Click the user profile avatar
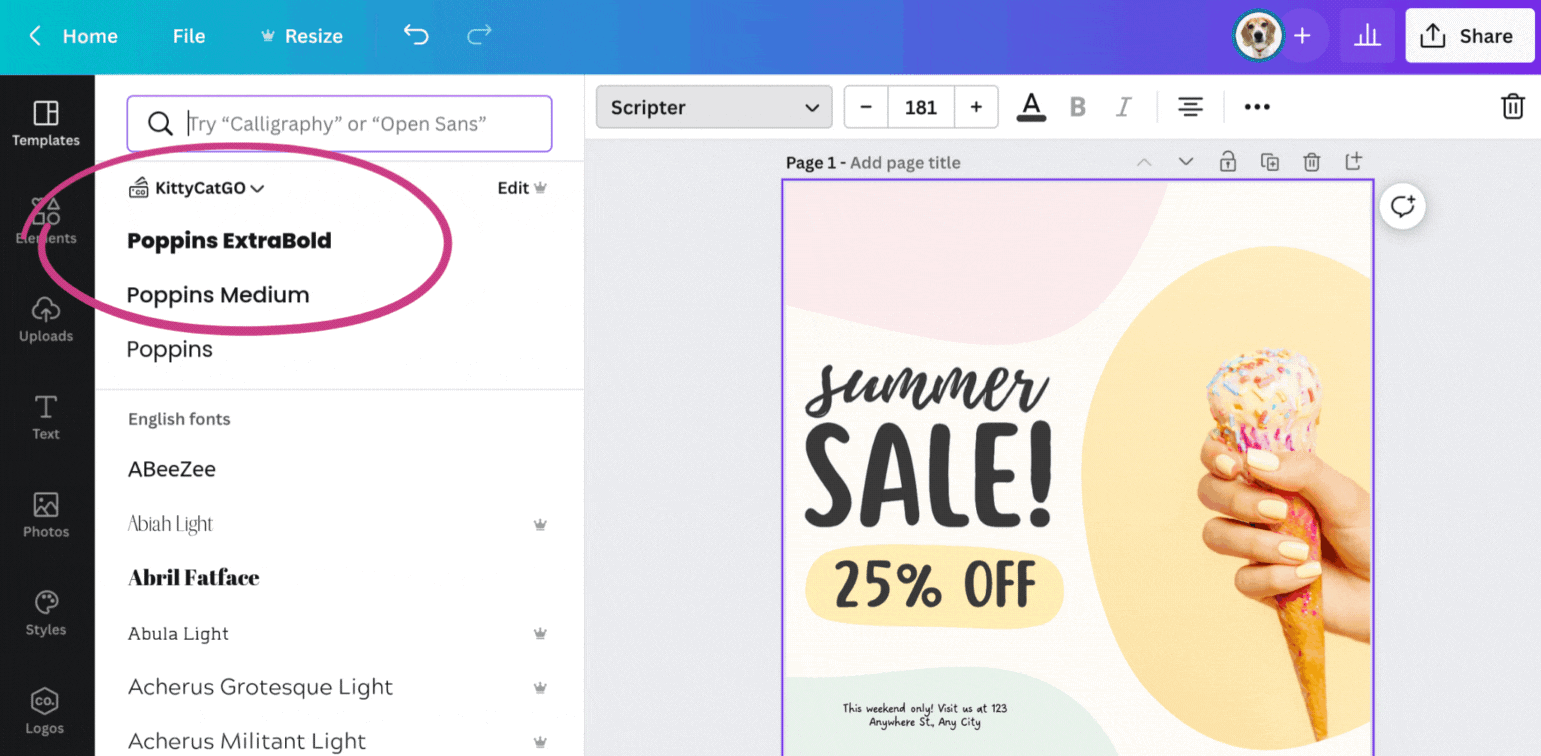The width and height of the screenshot is (1541, 756). (x=1258, y=36)
